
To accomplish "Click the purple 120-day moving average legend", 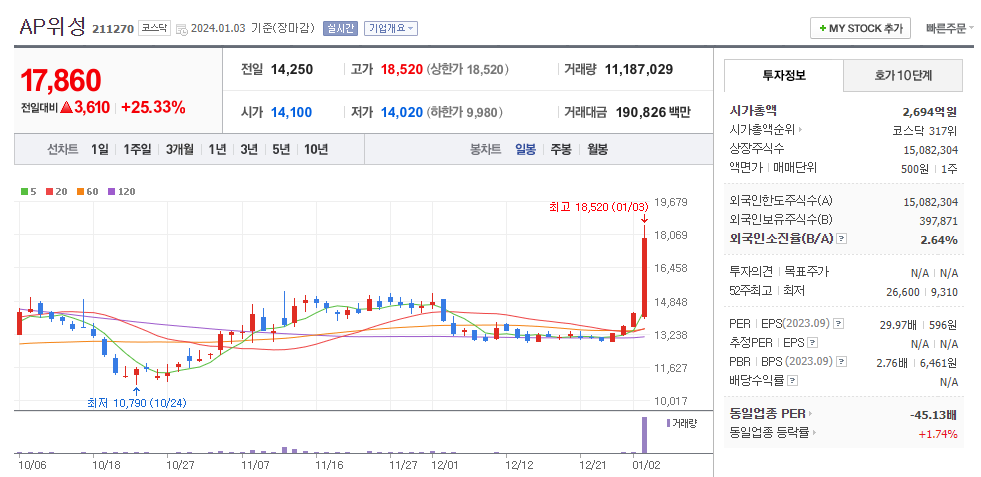I will (x=121, y=192).
